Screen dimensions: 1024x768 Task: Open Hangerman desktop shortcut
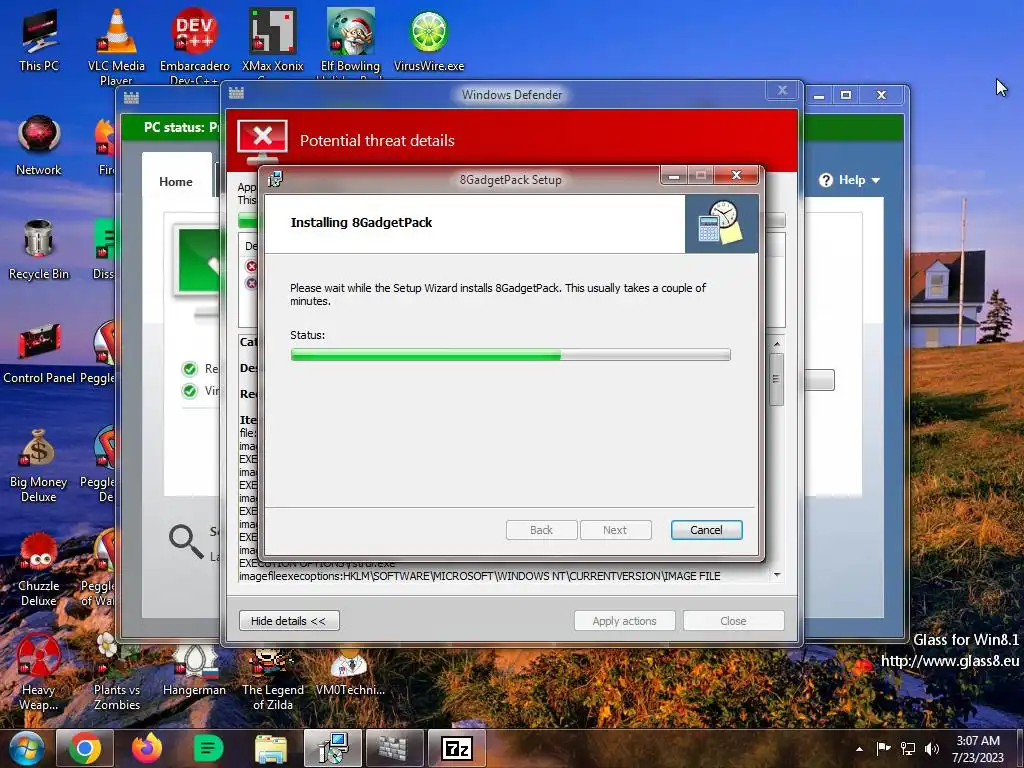click(195, 670)
